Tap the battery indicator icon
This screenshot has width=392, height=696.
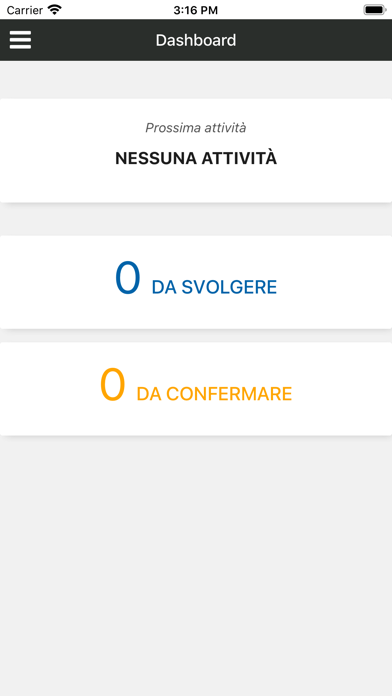tap(375, 10)
